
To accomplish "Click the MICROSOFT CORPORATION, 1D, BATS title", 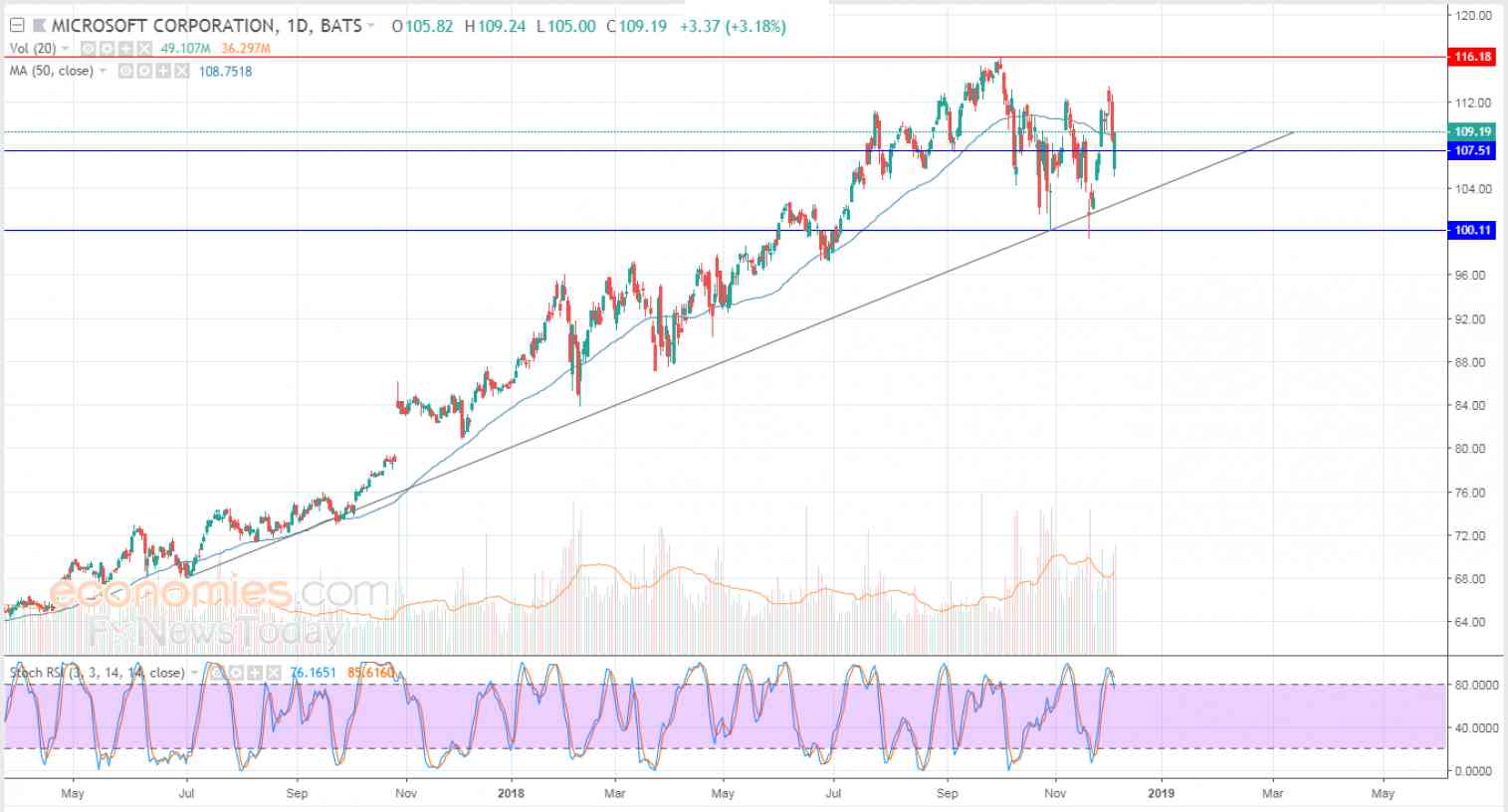I will (x=207, y=26).
